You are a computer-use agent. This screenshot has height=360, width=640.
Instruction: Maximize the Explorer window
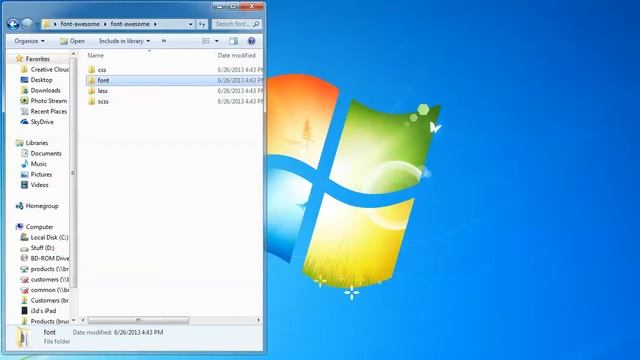coord(233,6)
